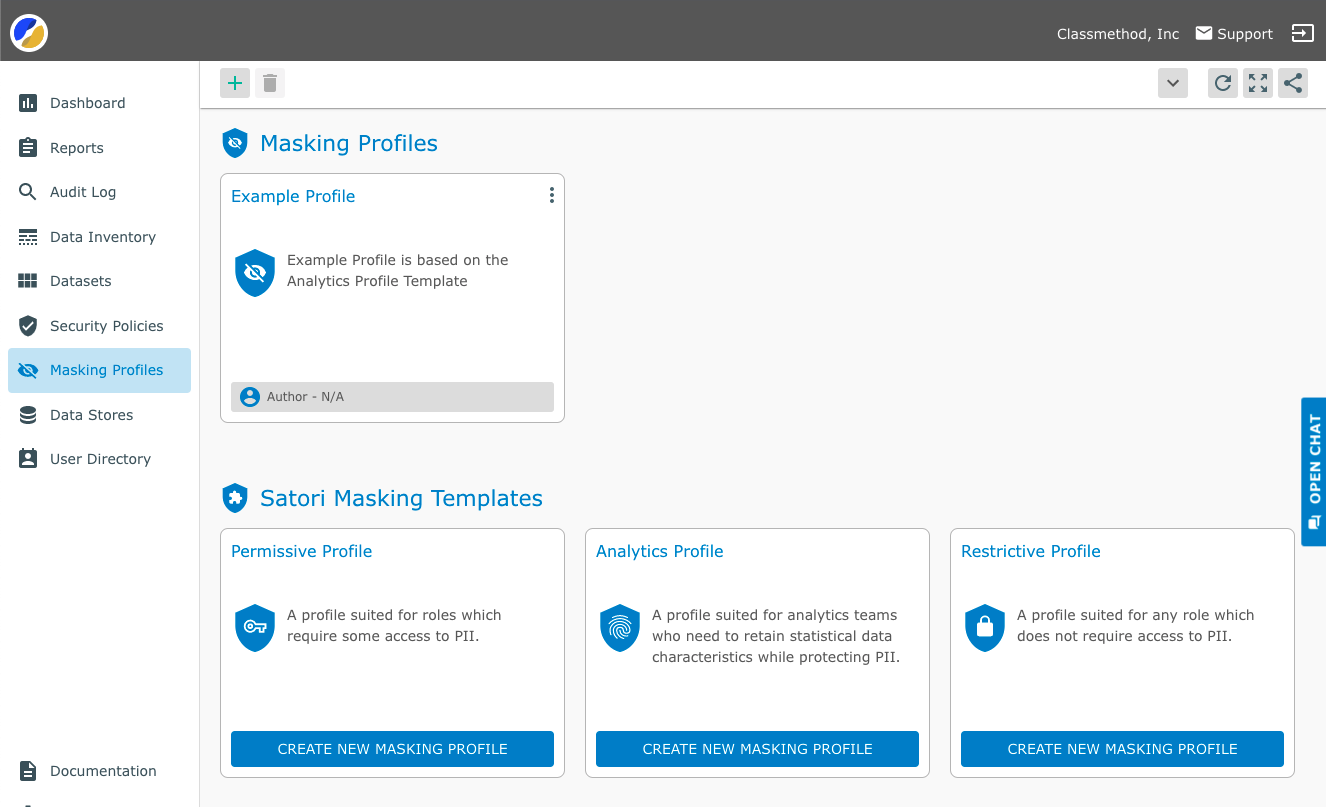Navigate to Data Inventory
This screenshot has height=807, width=1326.
point(102,237)
